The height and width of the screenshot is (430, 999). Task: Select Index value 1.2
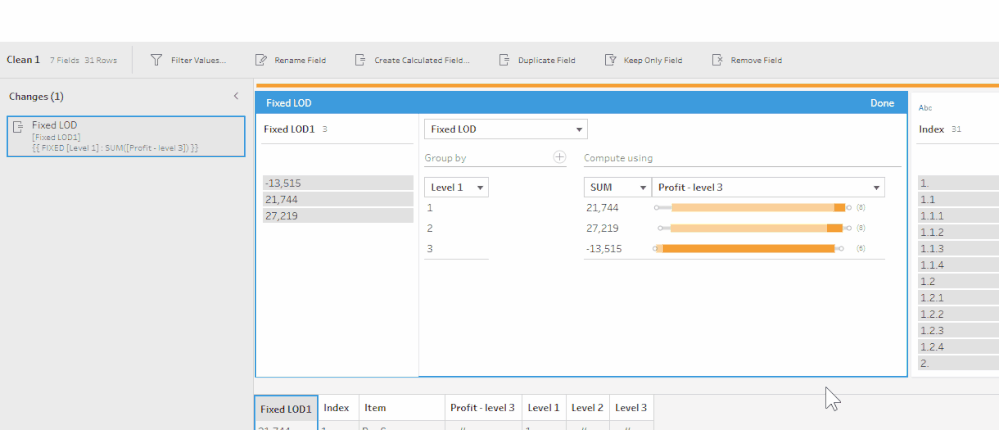958,282
